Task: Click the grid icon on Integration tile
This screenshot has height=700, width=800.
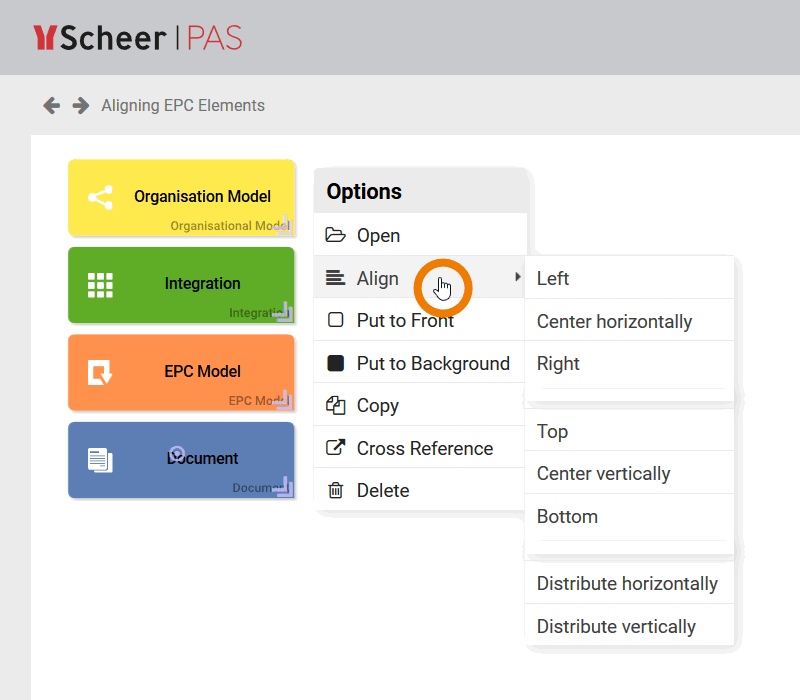Action: pyautogui.click(x=100, y=284)
